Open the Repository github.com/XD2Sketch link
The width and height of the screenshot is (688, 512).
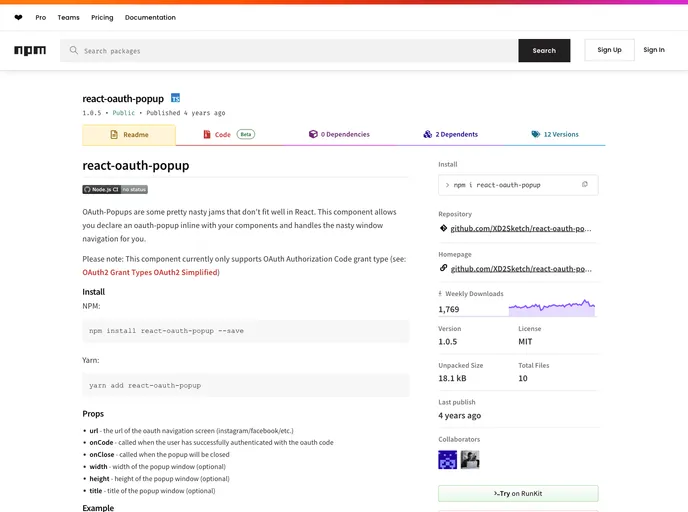(x=520, y=228)
